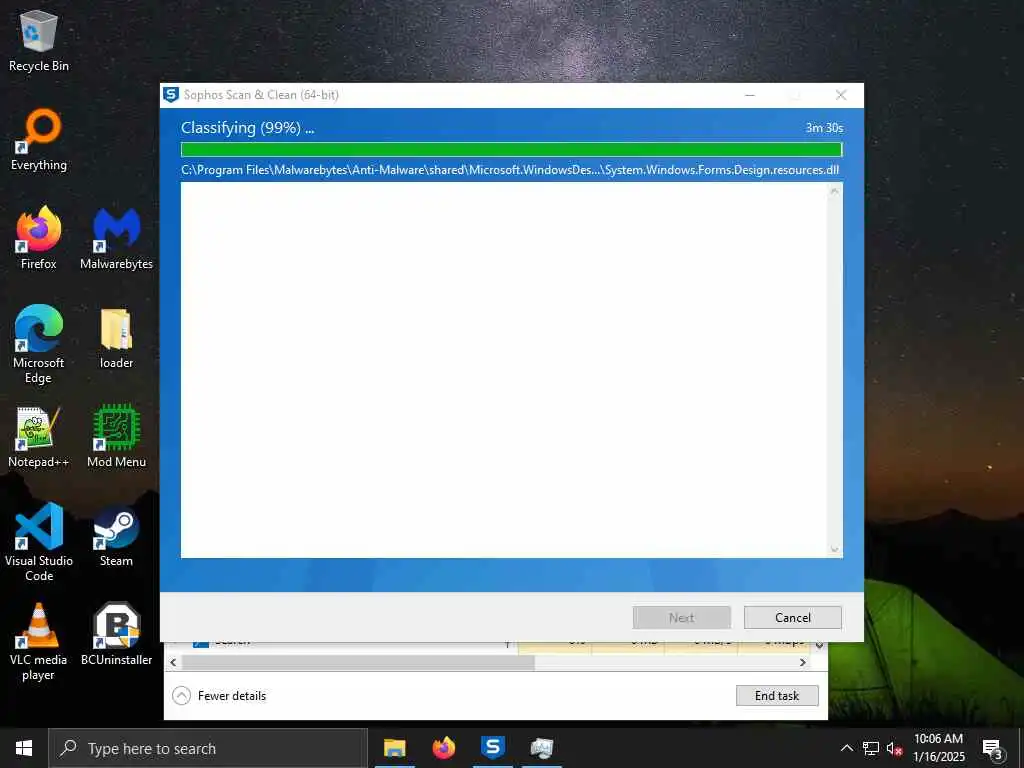Collapse Task Manager with Fewer details

219,696
